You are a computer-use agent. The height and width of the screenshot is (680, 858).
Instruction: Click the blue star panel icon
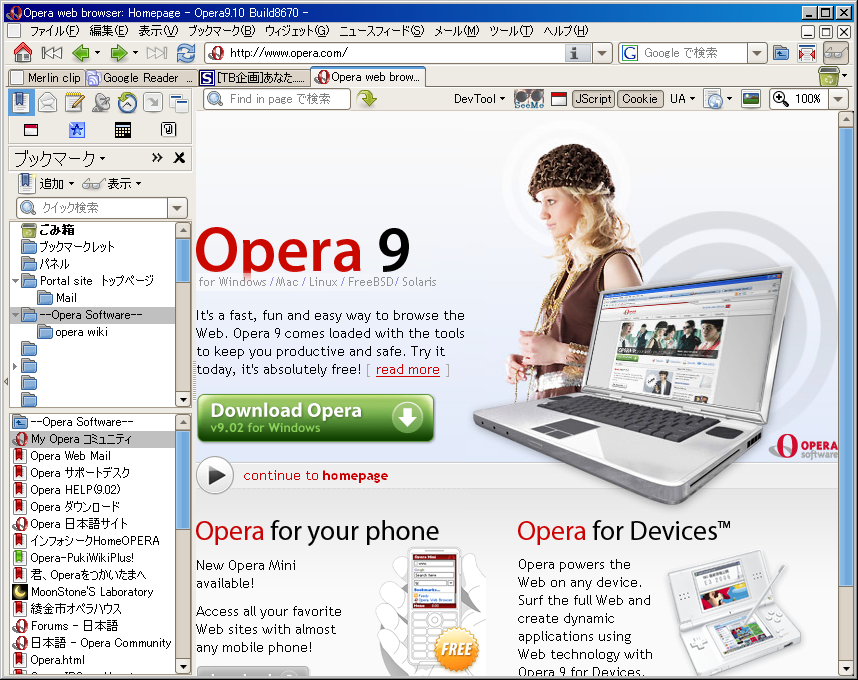(77, 130)
